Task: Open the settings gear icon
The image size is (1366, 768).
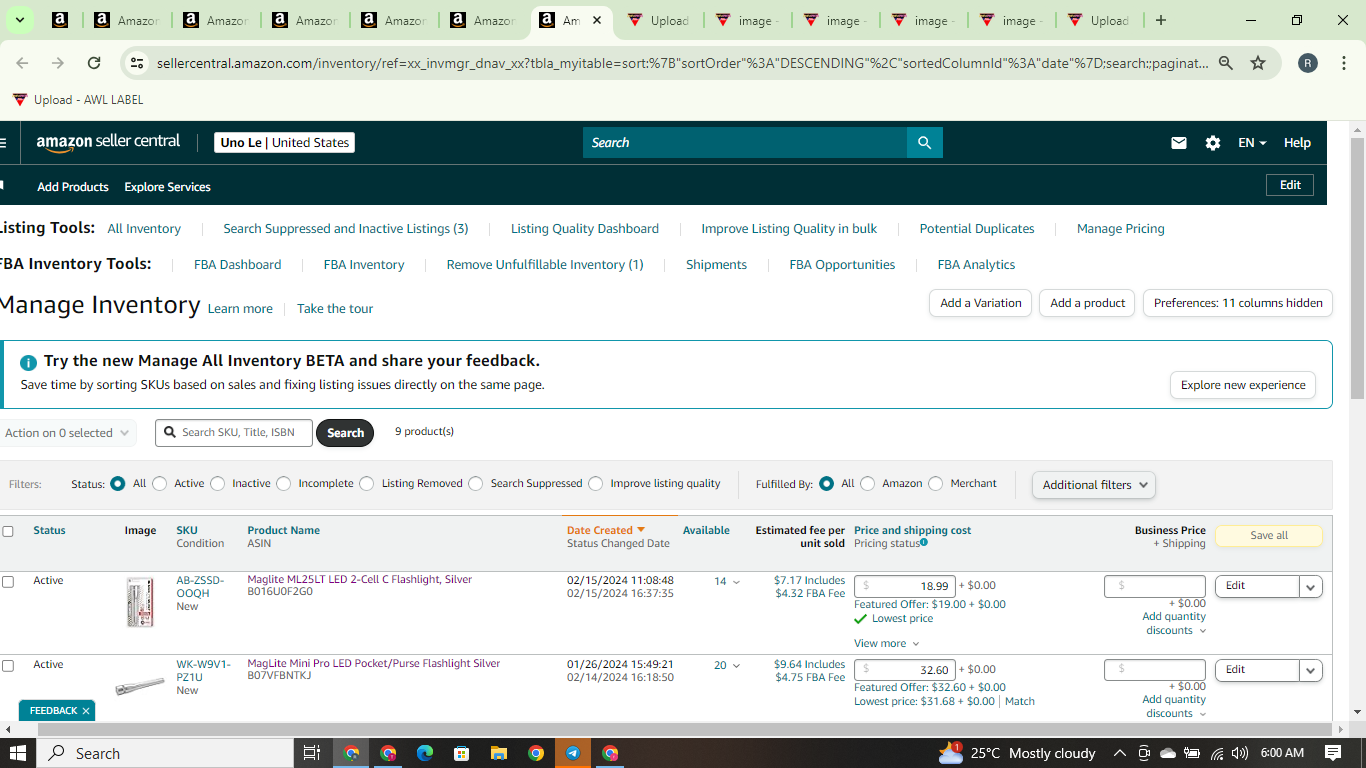Action: pyautogui.click(x=1213, y=143)
